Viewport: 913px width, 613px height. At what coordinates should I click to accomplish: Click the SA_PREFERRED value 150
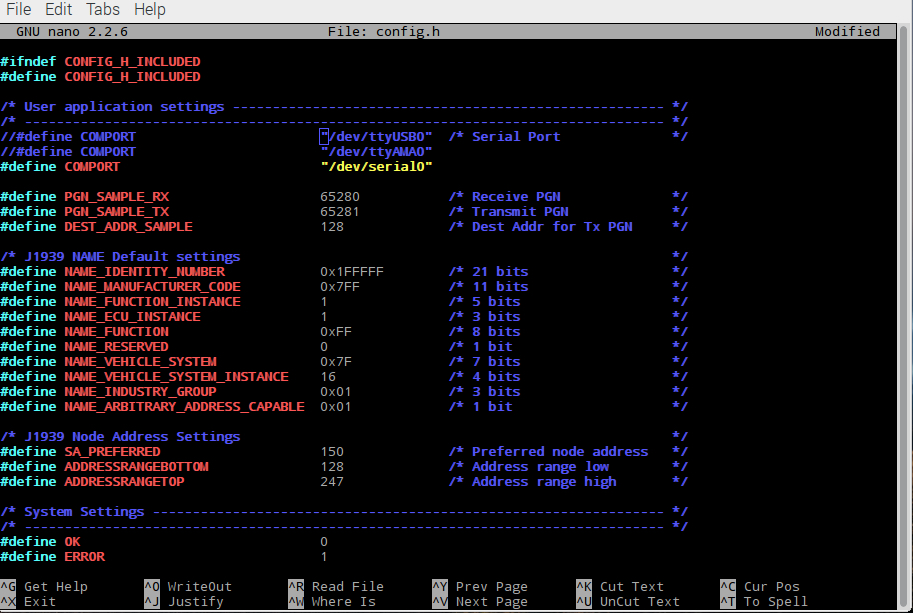coord(331,451)
